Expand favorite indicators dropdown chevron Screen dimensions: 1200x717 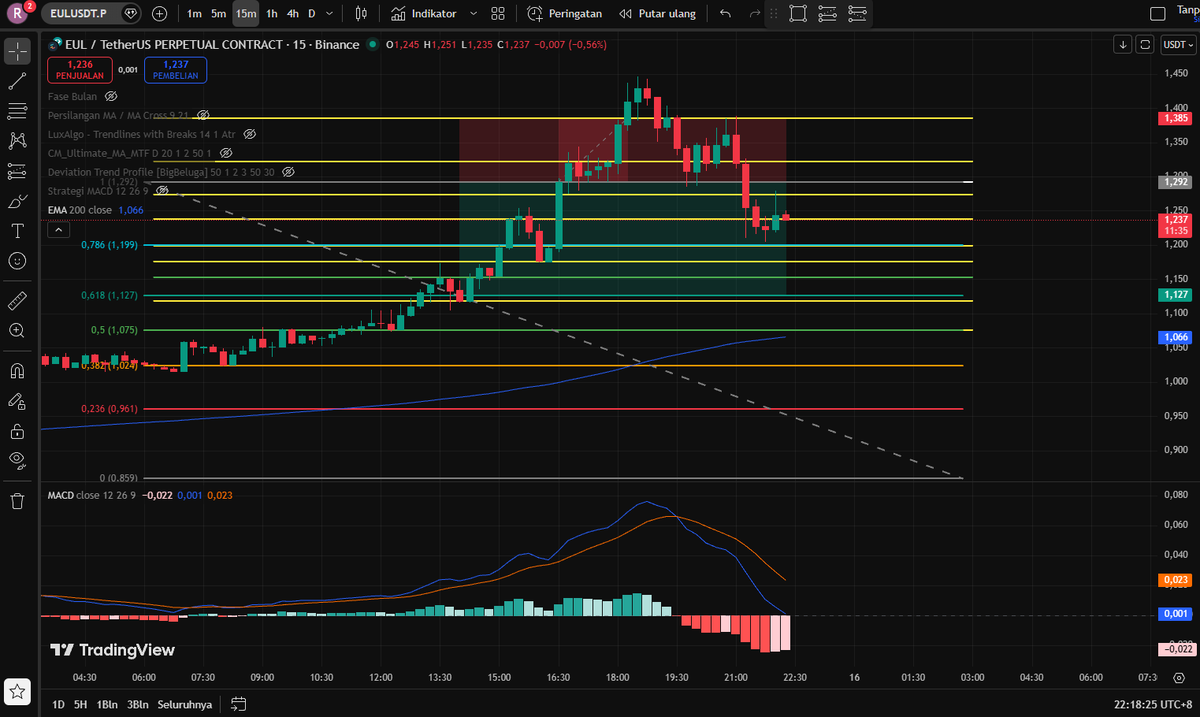pyautogui.click(x=473, y=14)
